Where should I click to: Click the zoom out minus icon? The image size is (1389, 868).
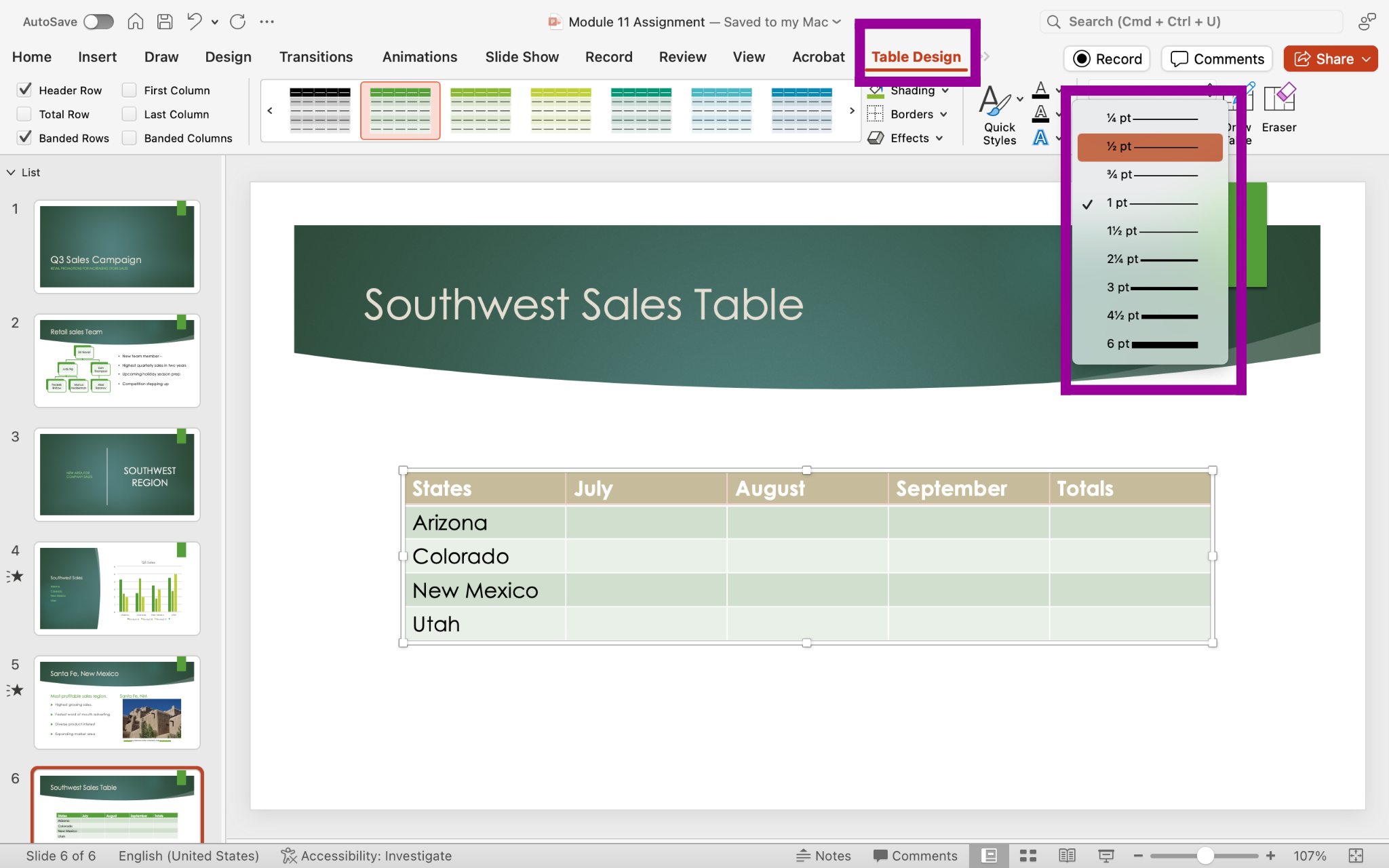click(x=1138, y=856)
